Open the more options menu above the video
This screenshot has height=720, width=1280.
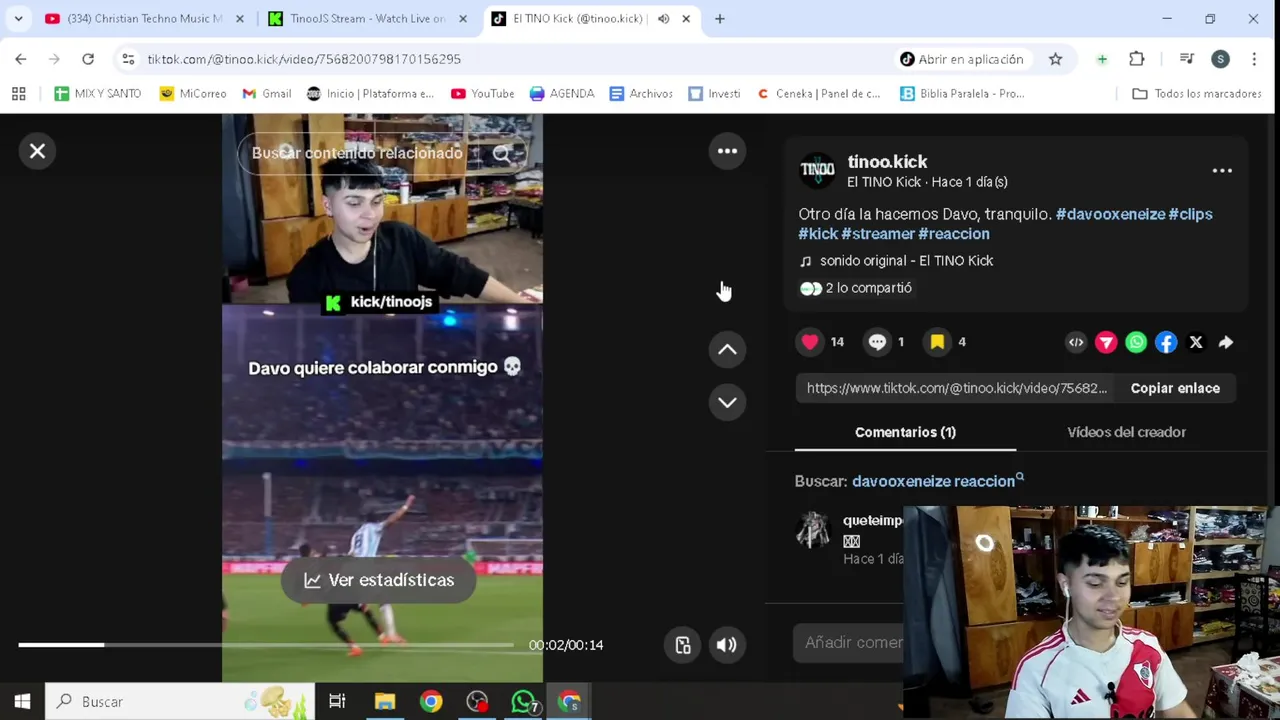pos(727,151)
